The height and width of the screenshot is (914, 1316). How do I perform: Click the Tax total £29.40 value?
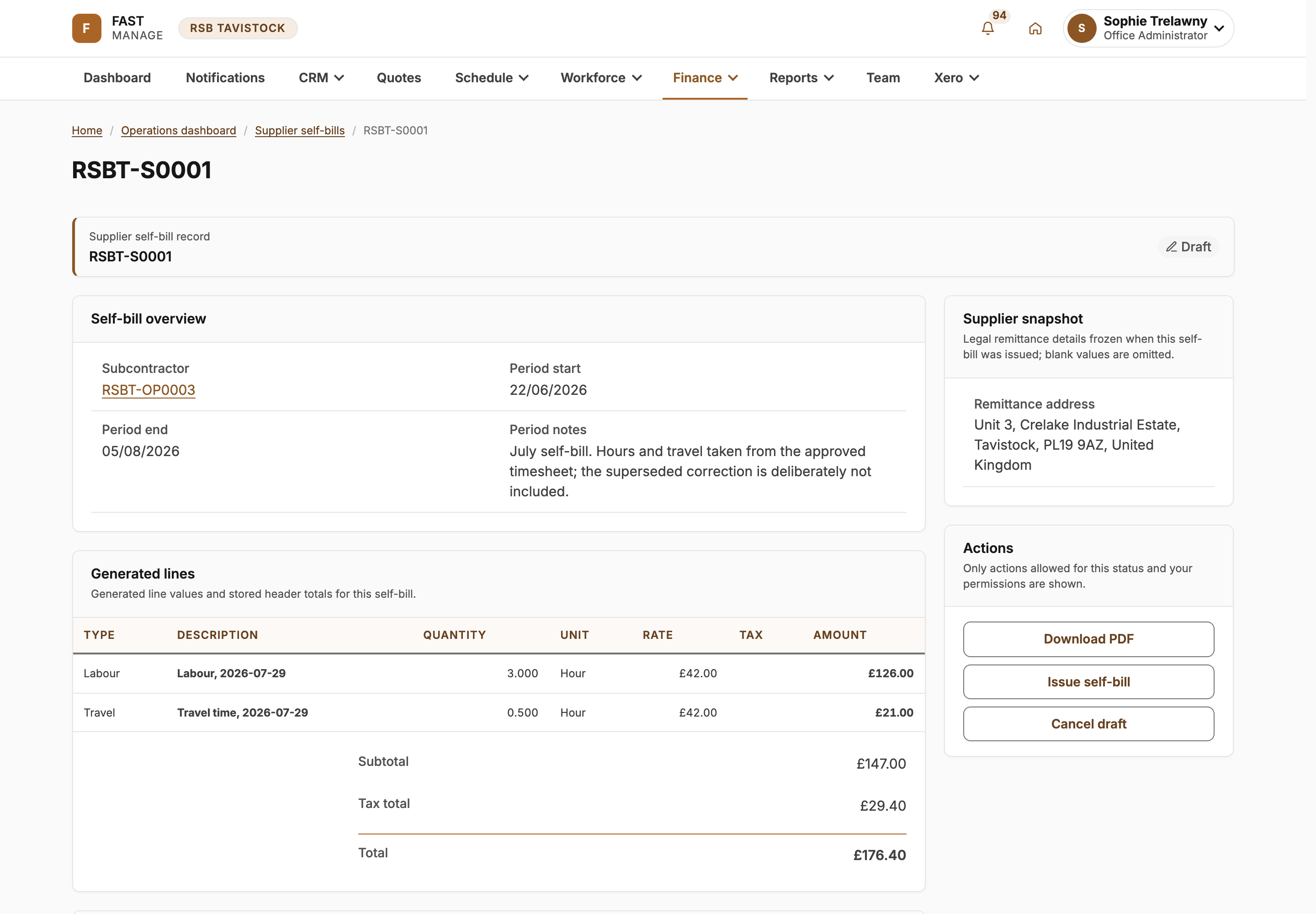(x=883, y=806)
